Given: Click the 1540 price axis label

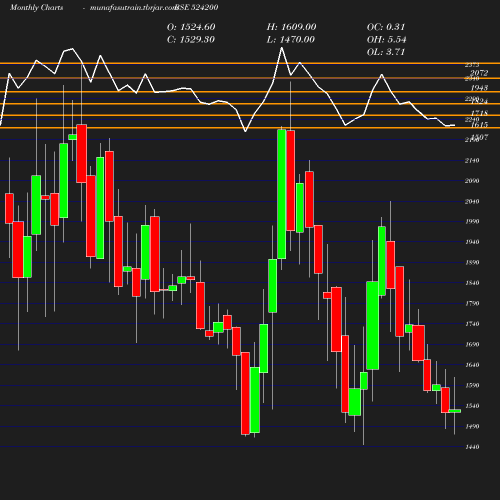Looking at the screenshot, I should [x=472, y=406].
